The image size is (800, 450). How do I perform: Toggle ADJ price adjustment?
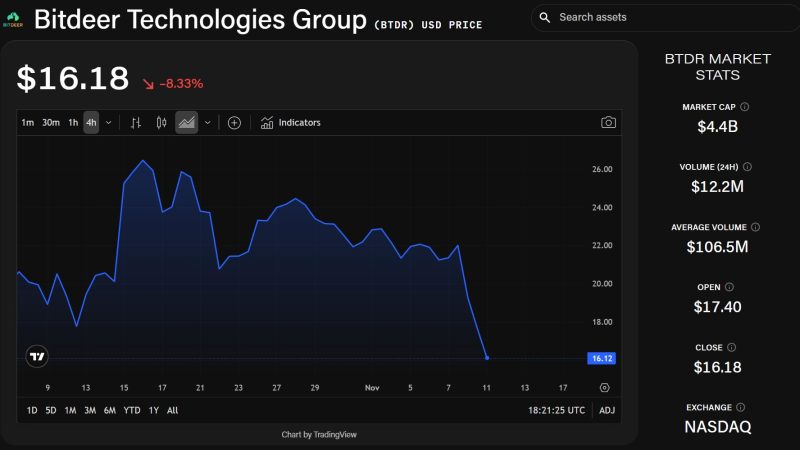(607, 410)
